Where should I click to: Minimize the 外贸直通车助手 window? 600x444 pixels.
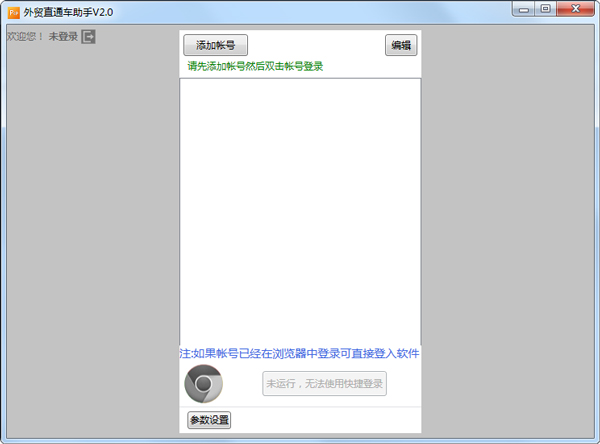tap(524, 9)
